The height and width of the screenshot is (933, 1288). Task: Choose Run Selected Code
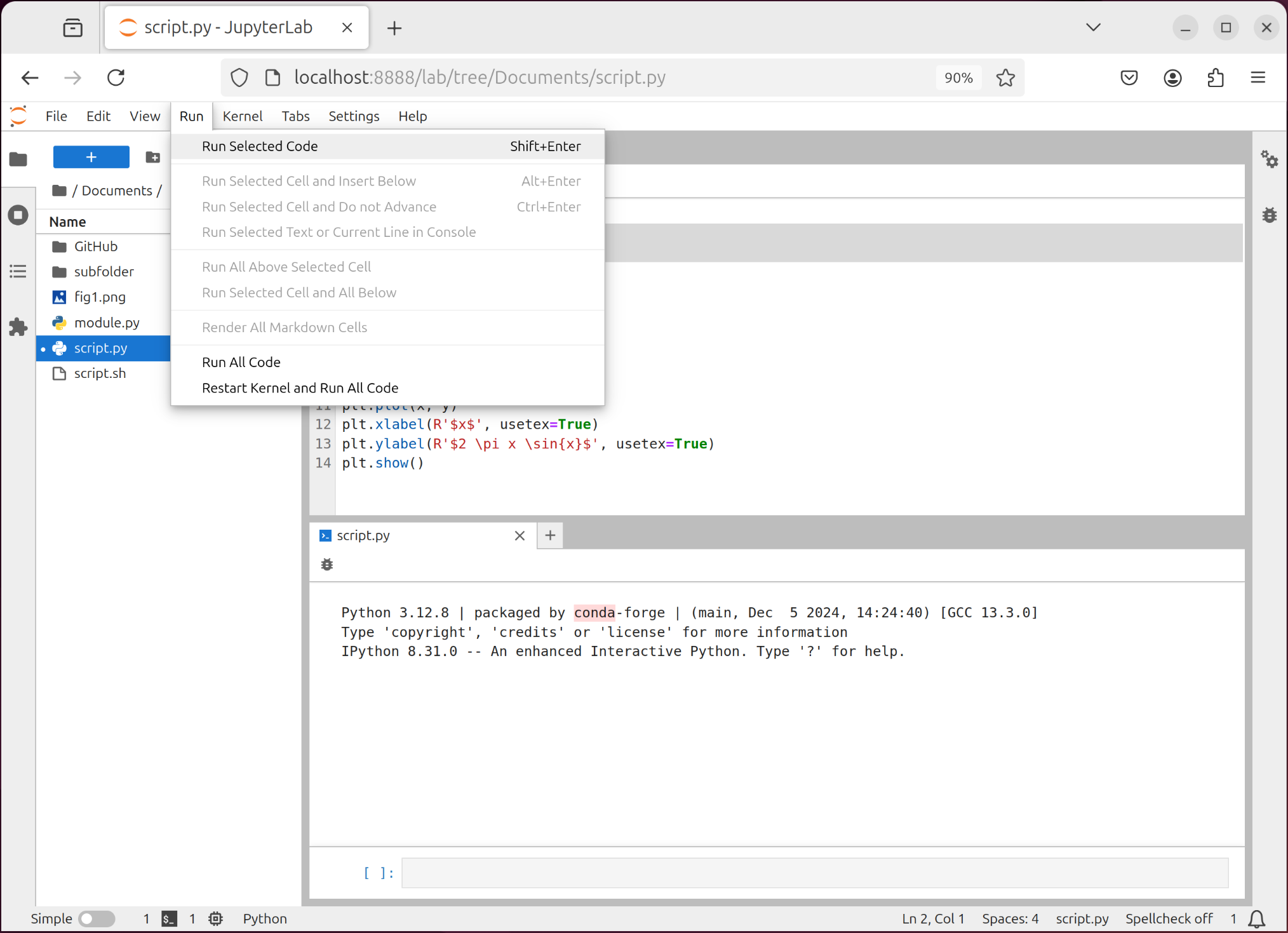click(387, 146)
